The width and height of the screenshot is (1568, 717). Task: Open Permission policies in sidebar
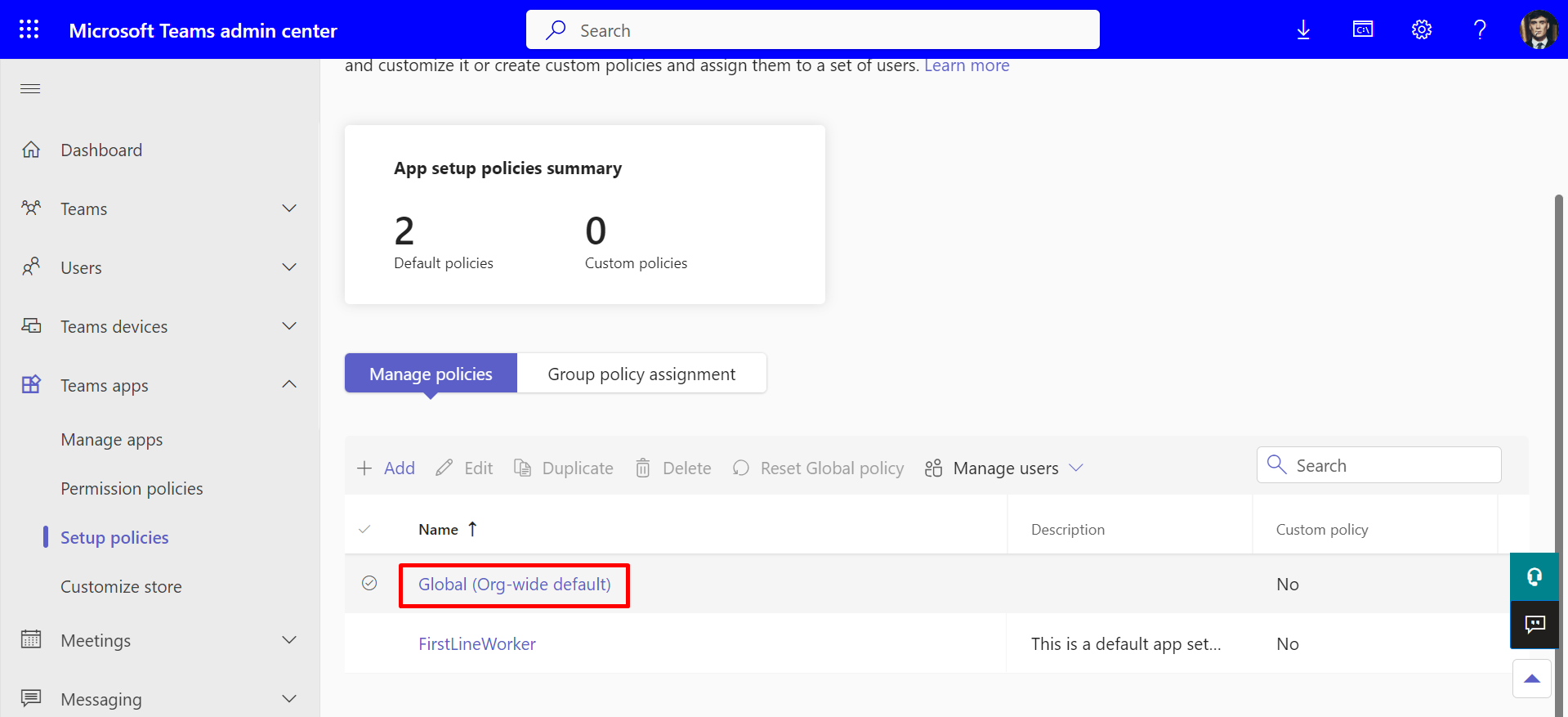coord(132,489)
